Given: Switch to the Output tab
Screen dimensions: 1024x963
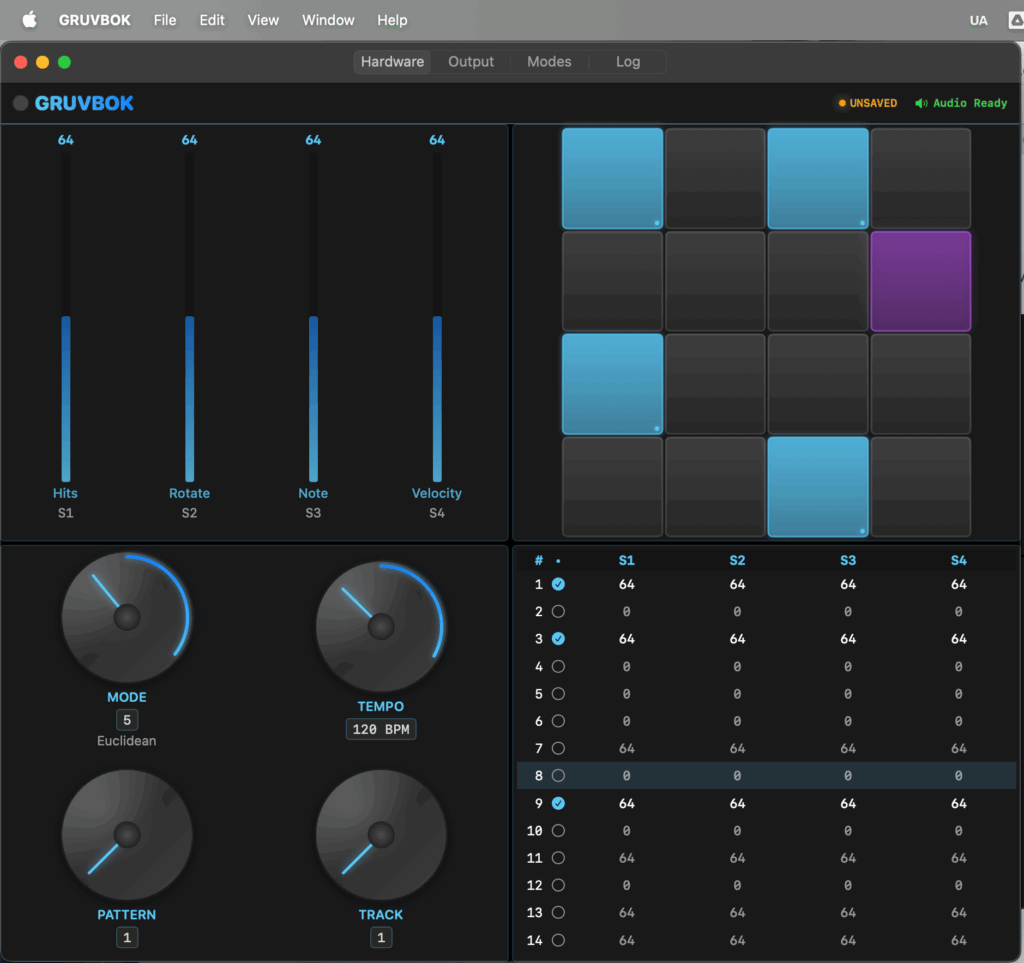Looking at the screenshot, I should [x=470, y=61].
